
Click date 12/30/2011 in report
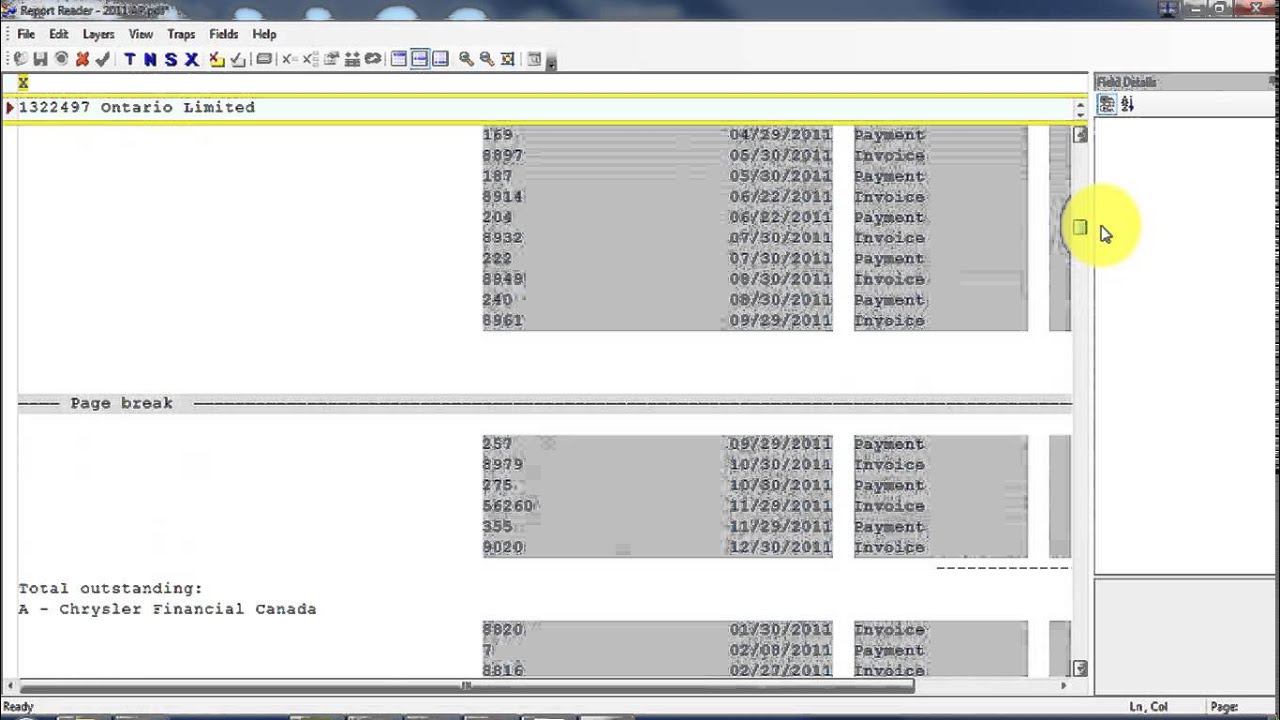click(780, 547)
